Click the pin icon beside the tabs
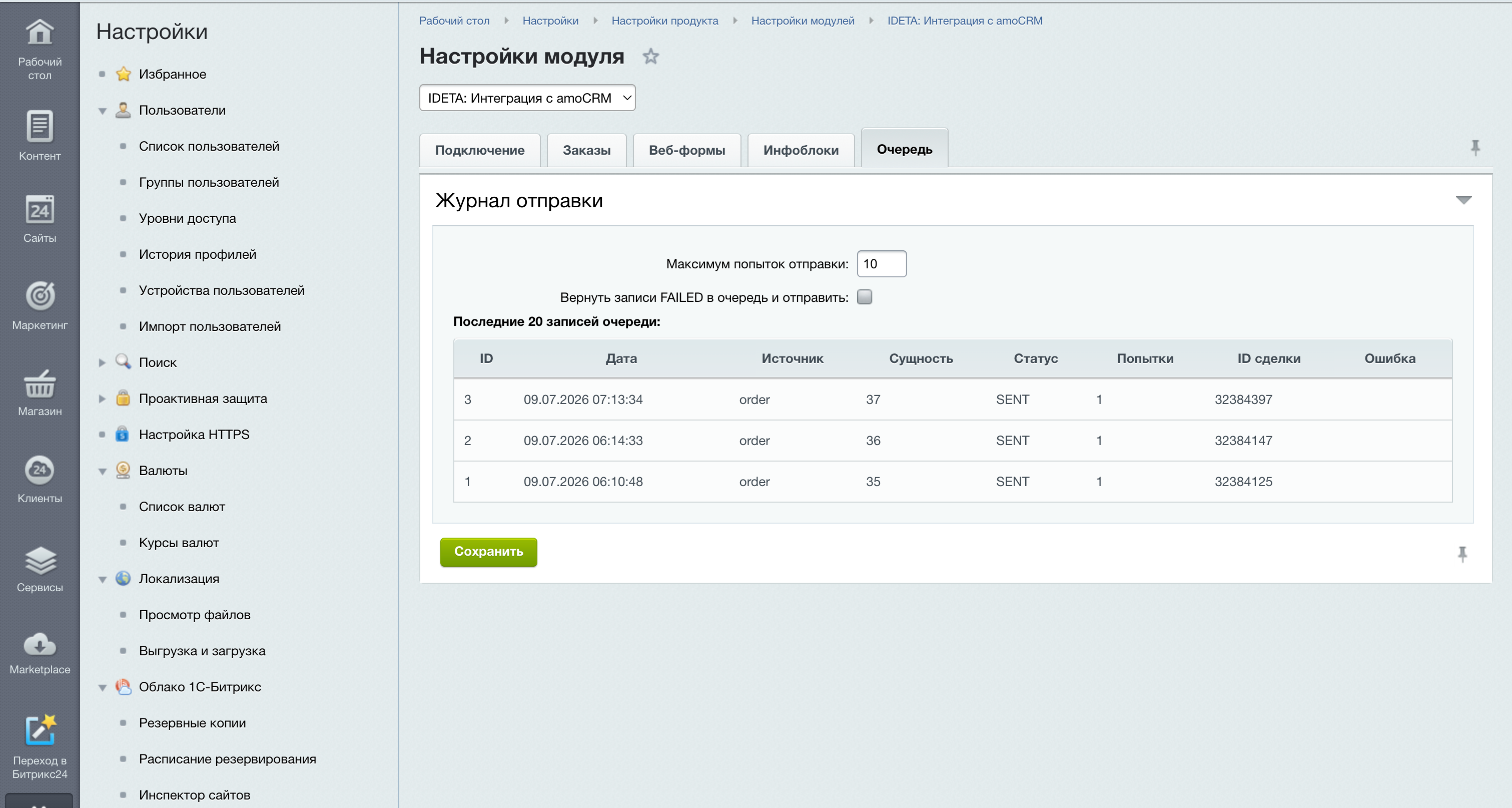The height and width of the screenshot is (808, 1512). coord(1475,147)
